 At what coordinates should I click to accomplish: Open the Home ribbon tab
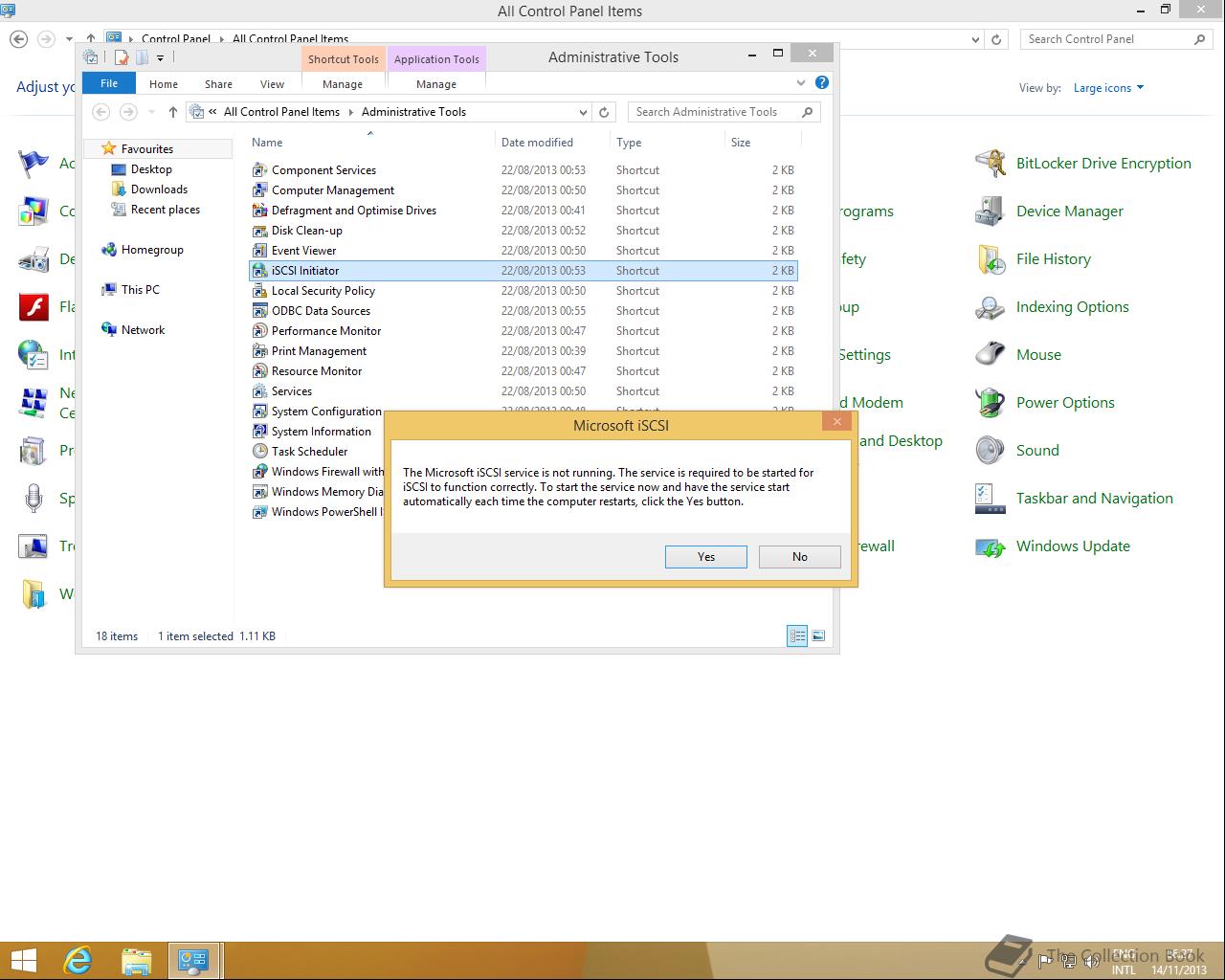point(164,84)
